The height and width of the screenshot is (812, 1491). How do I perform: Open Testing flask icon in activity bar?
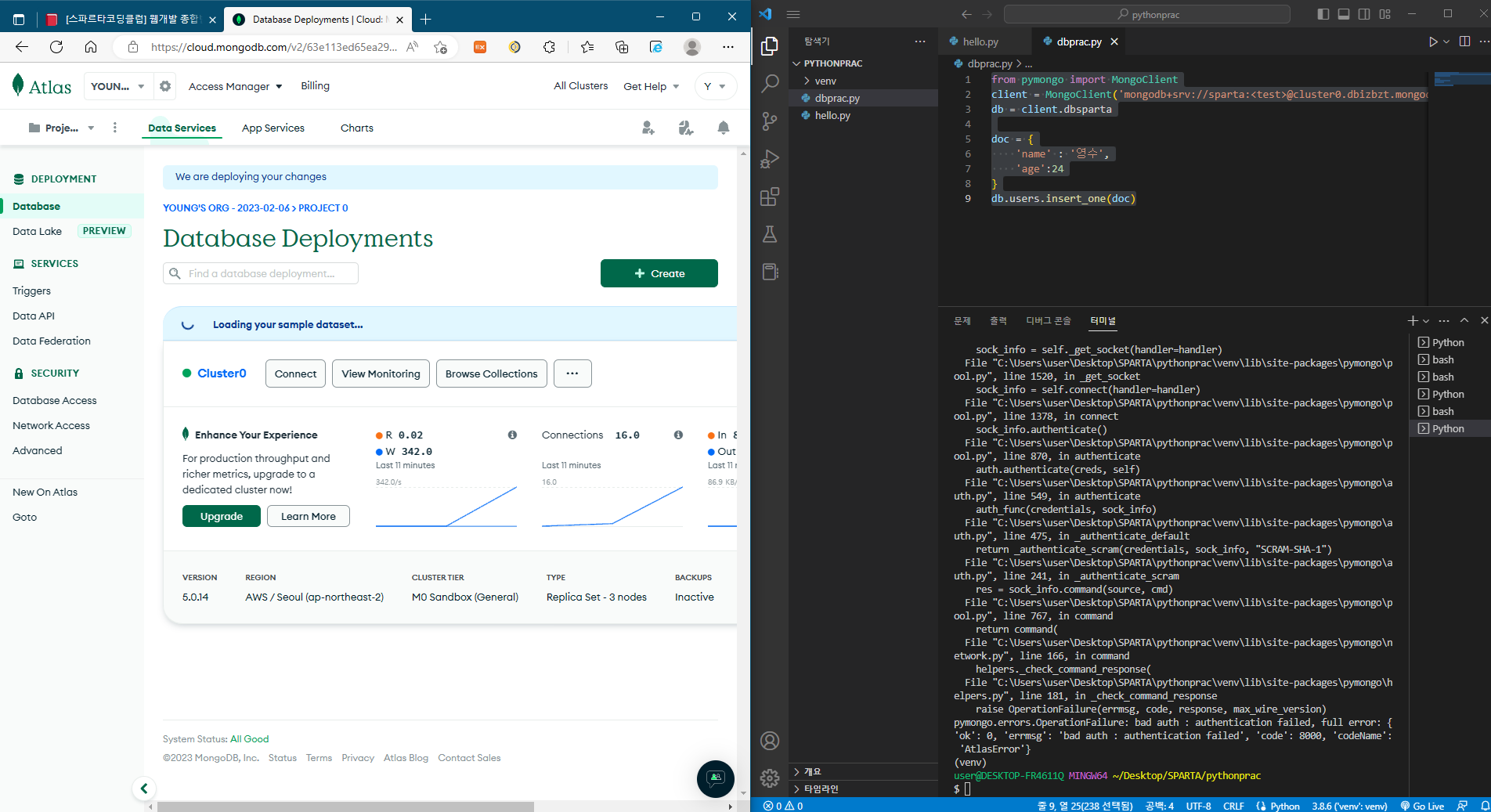pos(770,234)
